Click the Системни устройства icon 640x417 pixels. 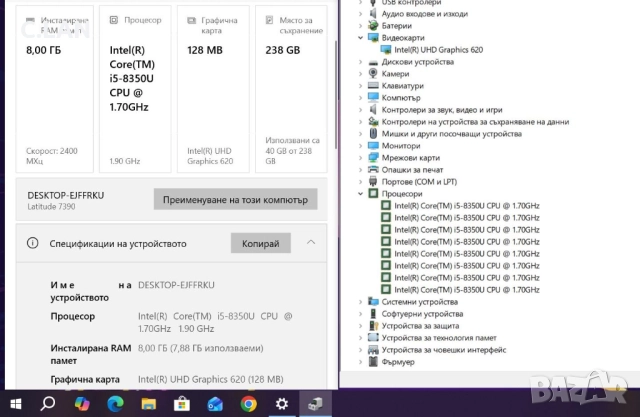(x=373, y=302)
